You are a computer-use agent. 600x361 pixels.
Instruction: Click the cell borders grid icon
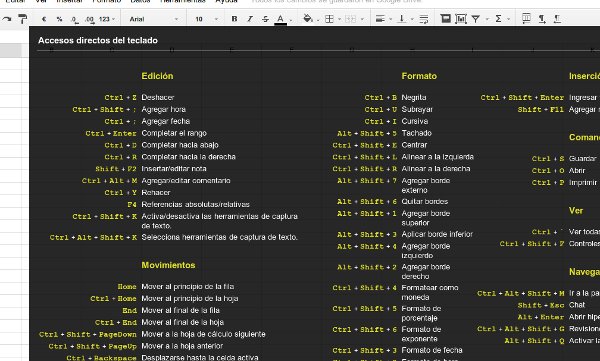point(329,19)
